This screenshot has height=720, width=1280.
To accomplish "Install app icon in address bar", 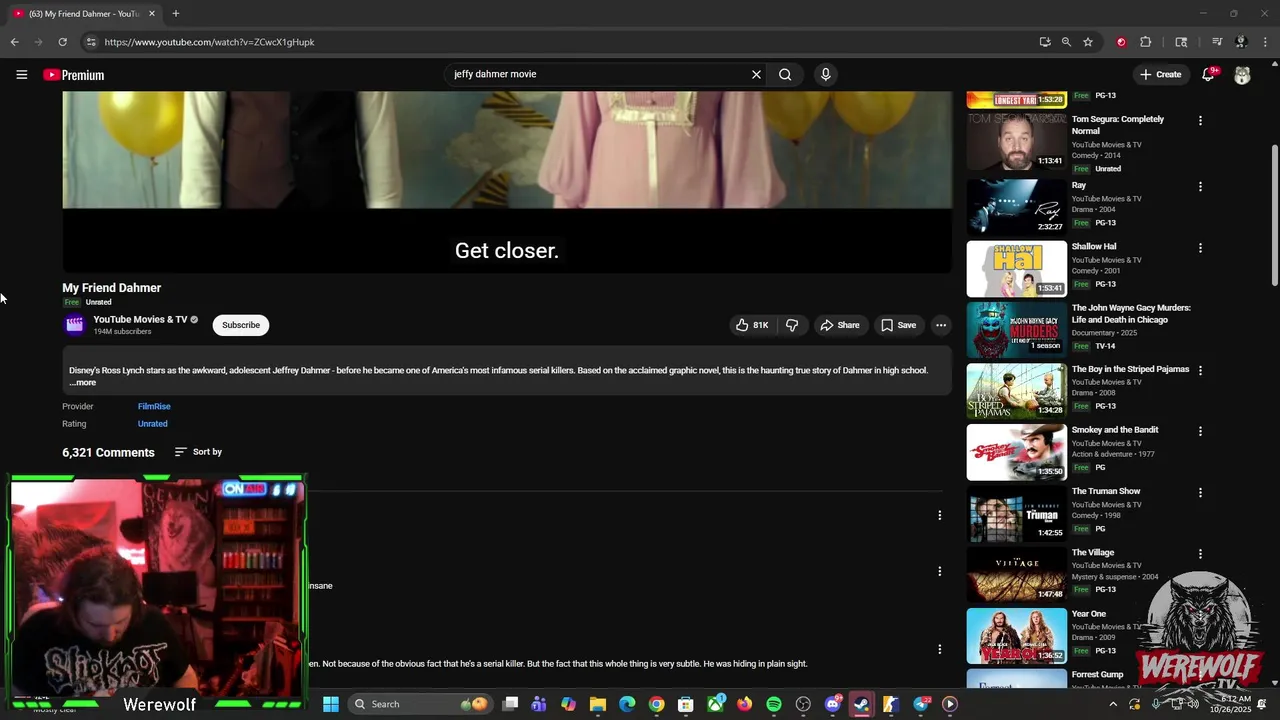I will pyautogui.click(x=1045, y=42).
